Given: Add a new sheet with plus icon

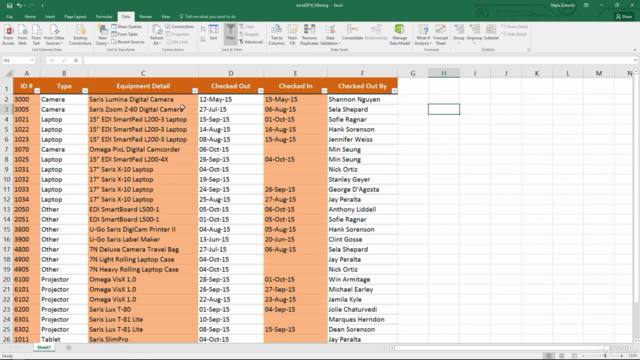Looking at the screenshot, I should [x=69, y=348].
